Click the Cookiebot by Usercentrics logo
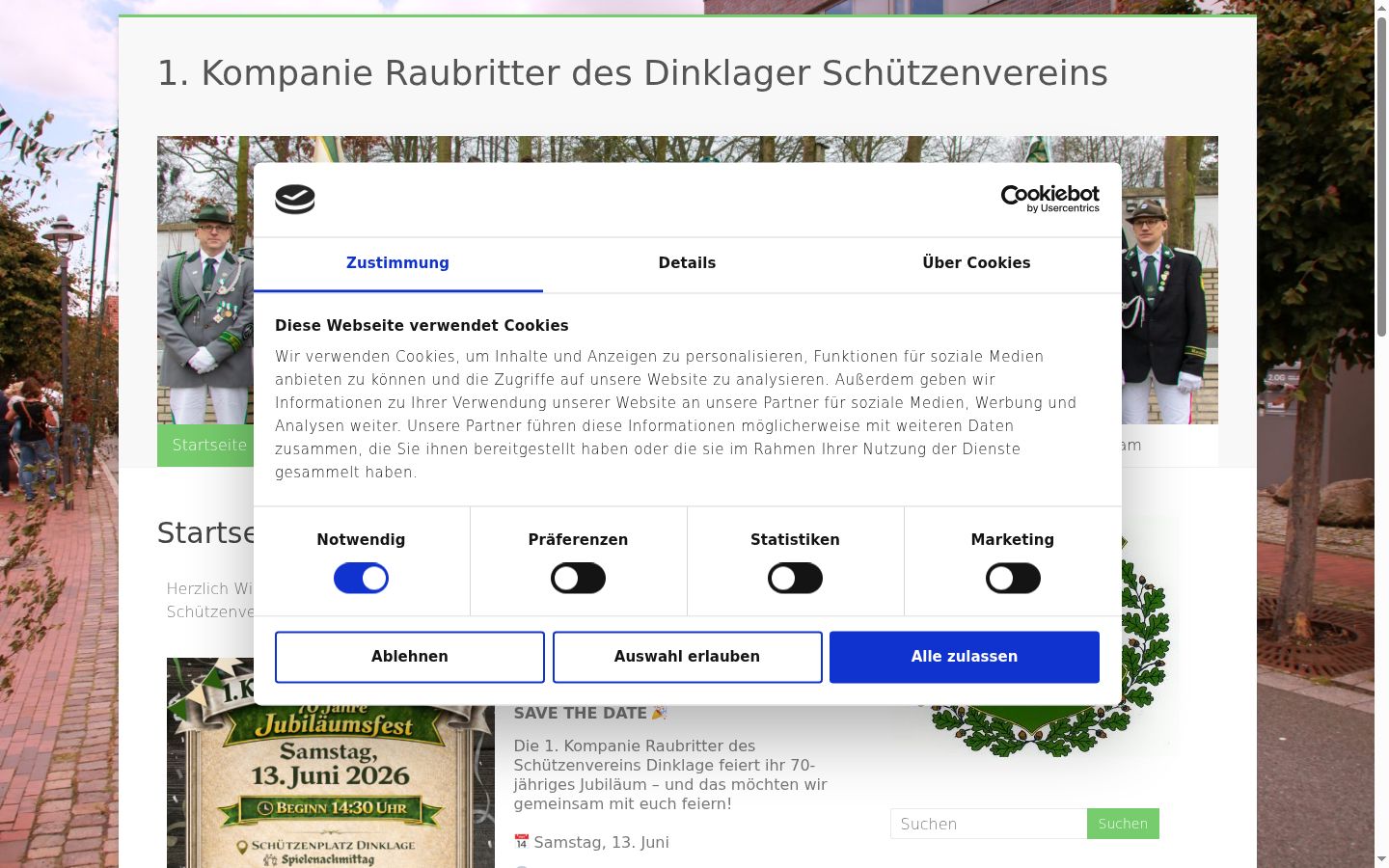The height and width of the screenshot is (868, 1389). click(x=1049, y=199)
